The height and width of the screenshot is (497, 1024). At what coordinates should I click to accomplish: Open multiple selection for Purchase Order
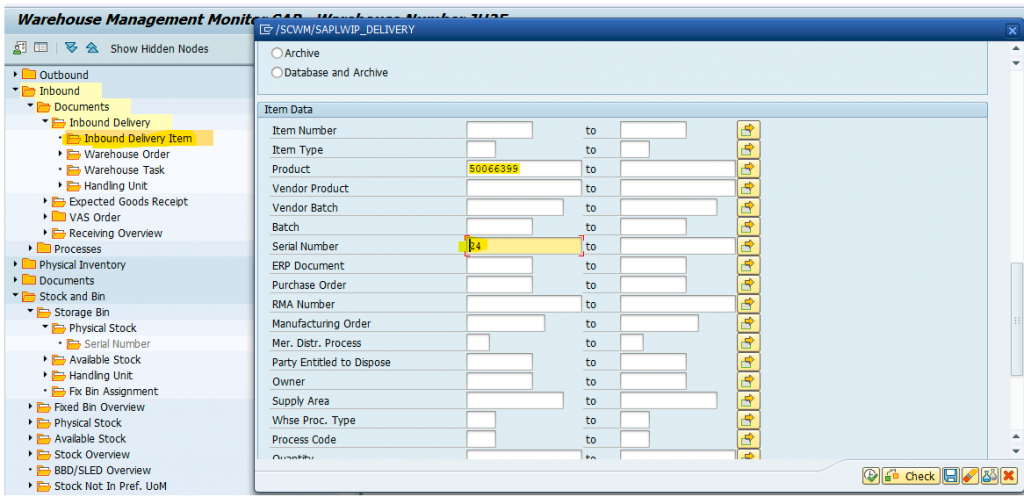[748, 285]
